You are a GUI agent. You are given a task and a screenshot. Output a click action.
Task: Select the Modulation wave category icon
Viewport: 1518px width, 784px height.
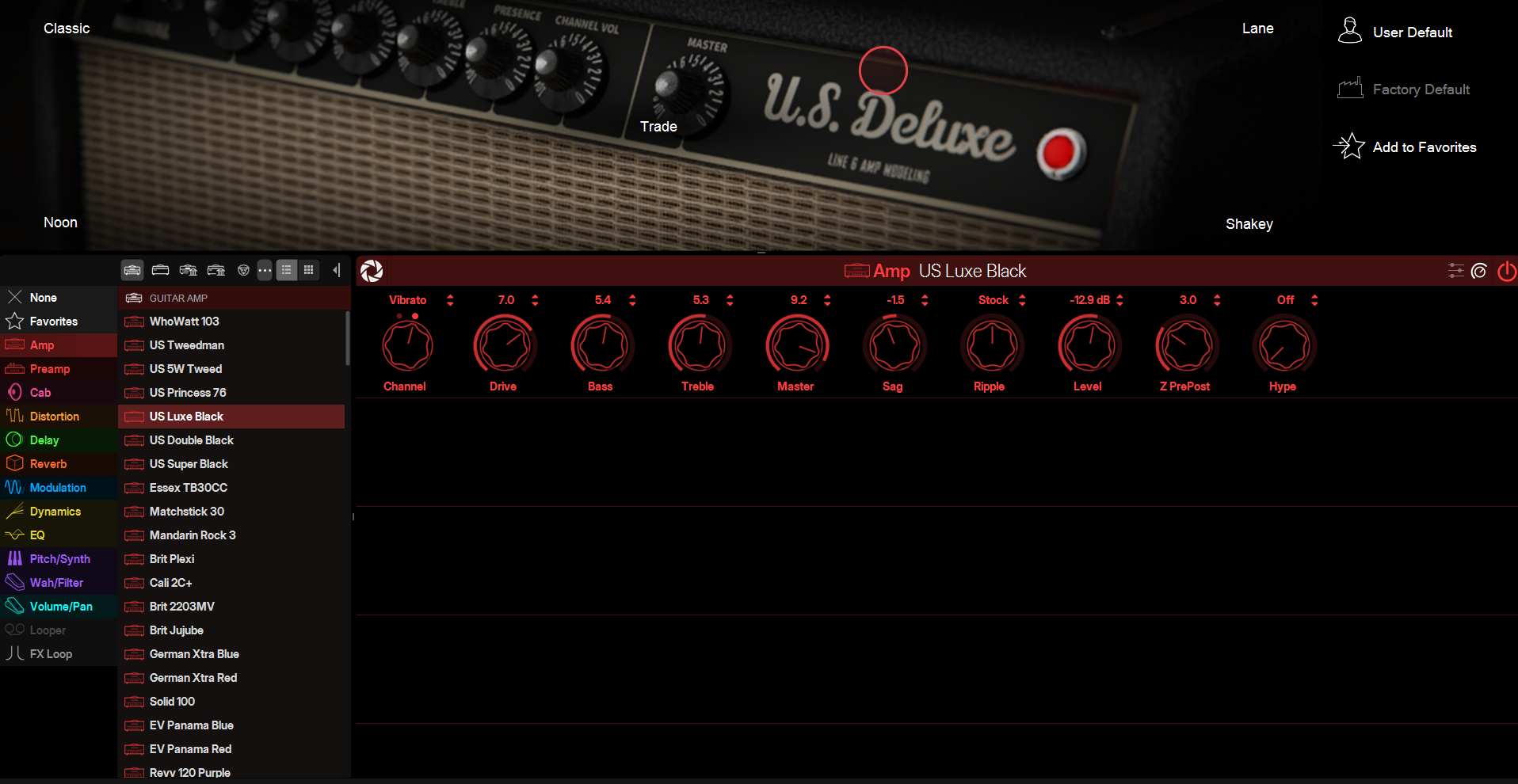click(x=14, y=487)
